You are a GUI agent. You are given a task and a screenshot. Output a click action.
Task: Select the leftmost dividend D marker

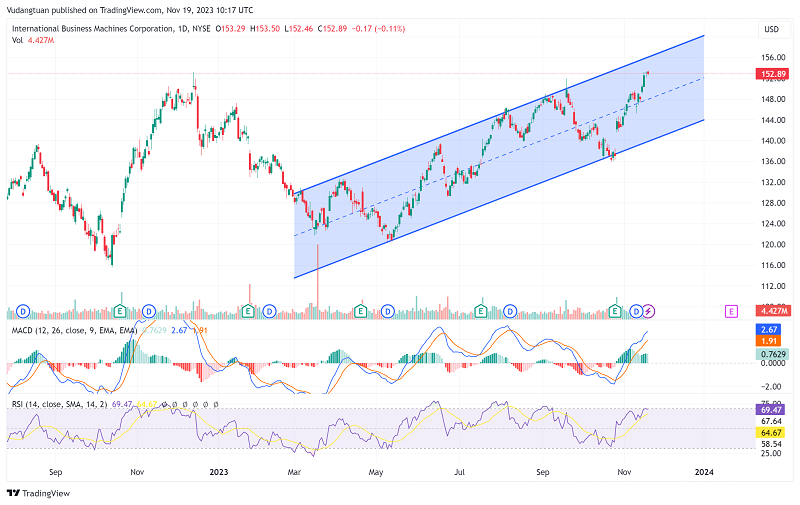pyautogui.click(x=22, y=312)
